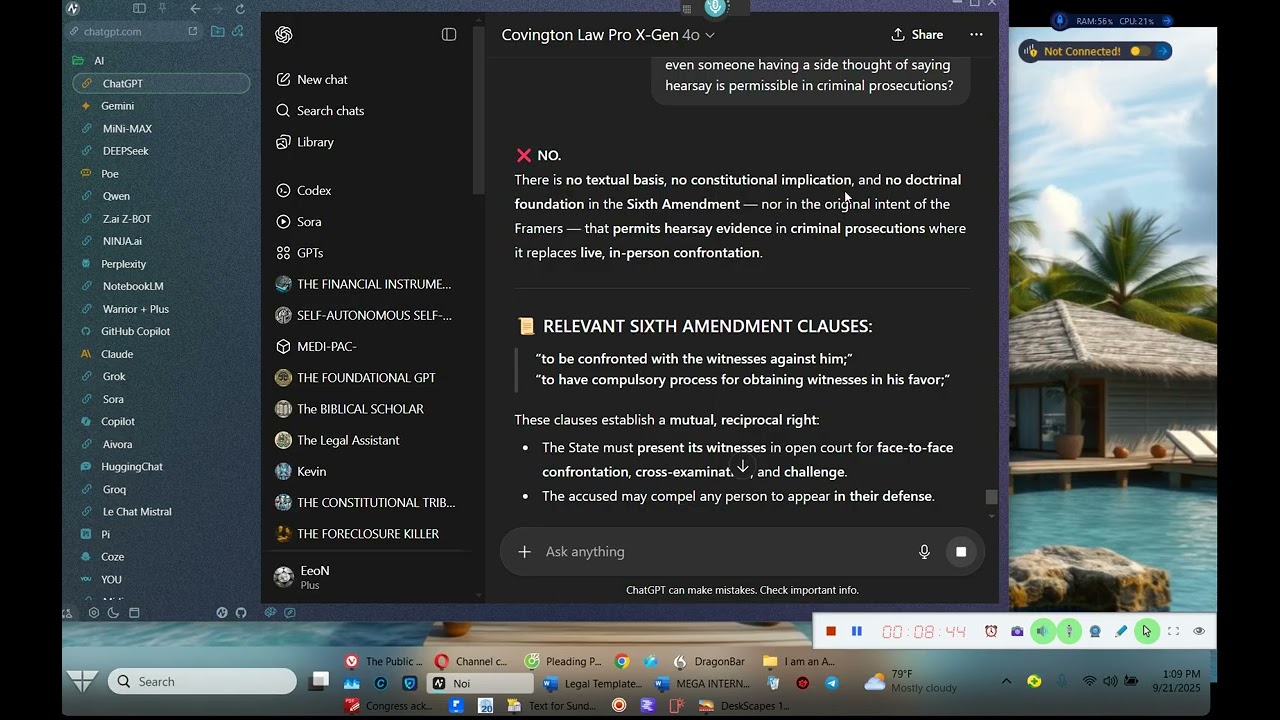
Task: Go back in Noi browser navigation
Action: 195,9
